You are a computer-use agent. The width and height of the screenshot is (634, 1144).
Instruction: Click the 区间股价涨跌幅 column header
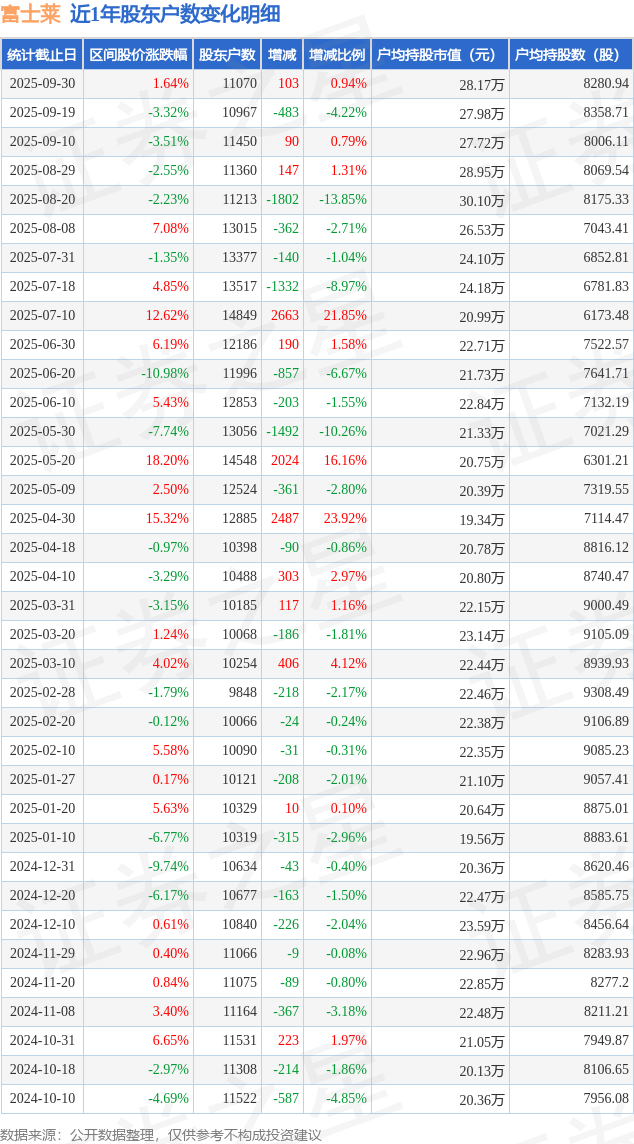point(138,55)
